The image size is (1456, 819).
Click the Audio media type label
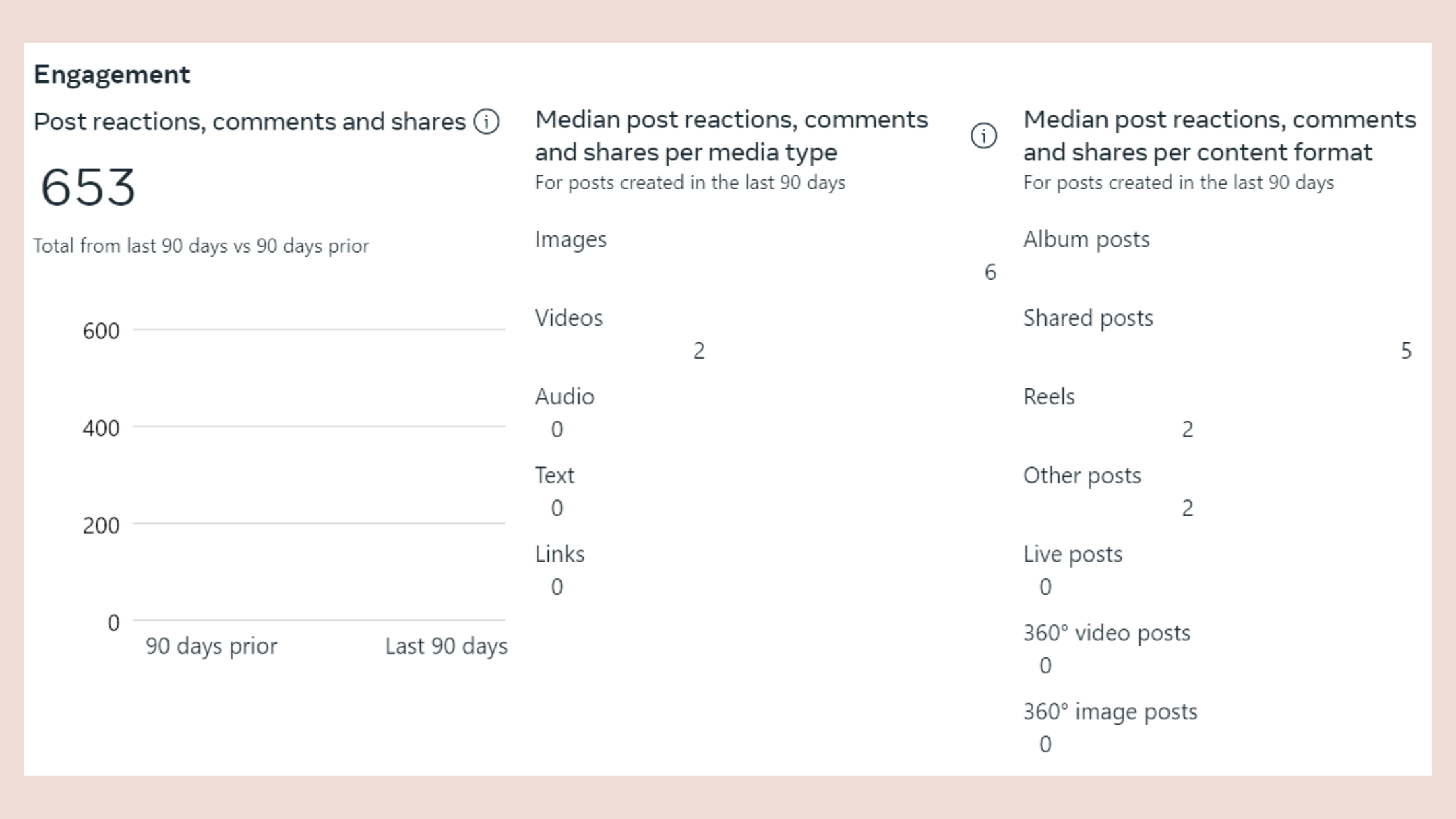coord(564,397)
